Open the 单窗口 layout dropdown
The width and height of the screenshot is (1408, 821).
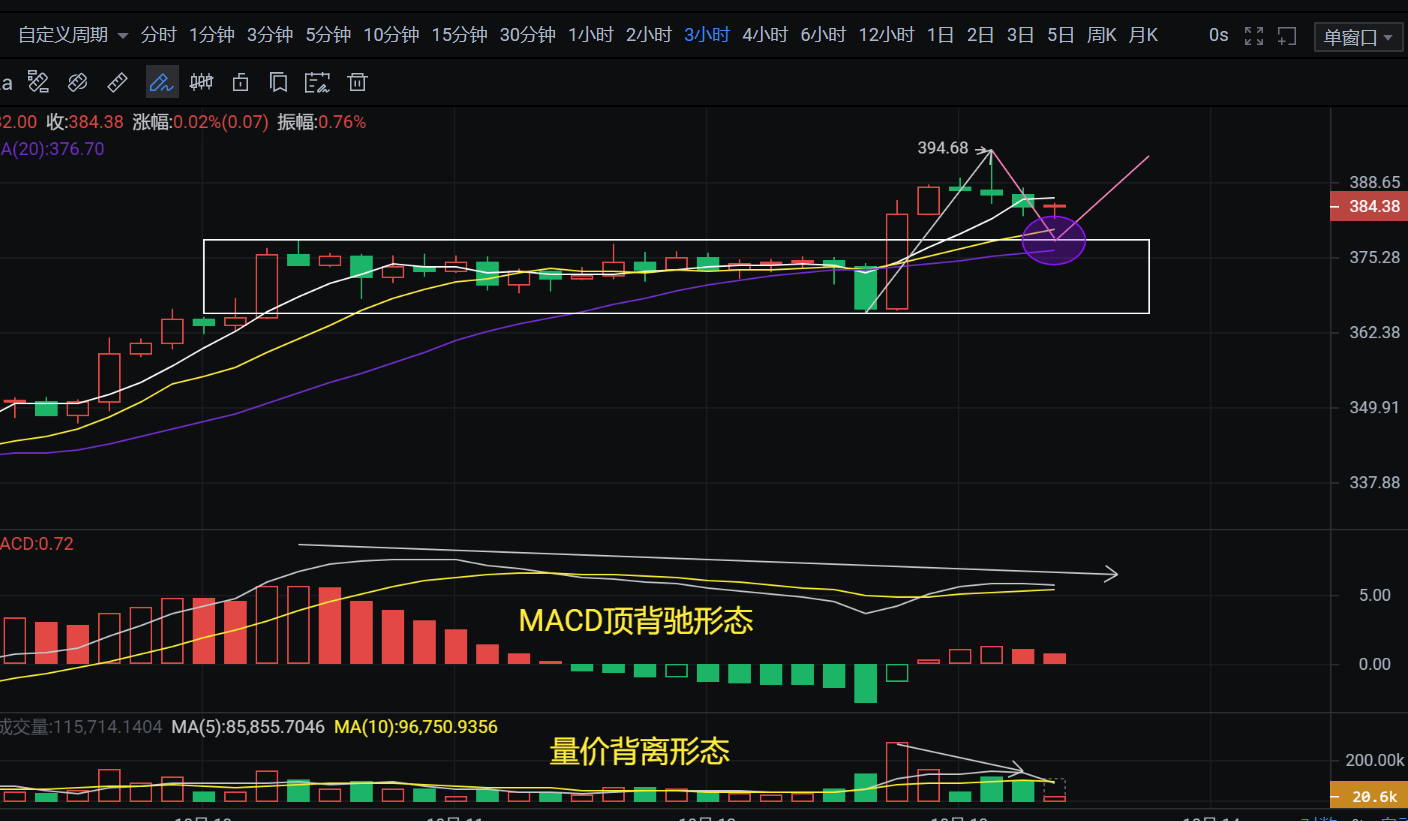point(1359,37)
